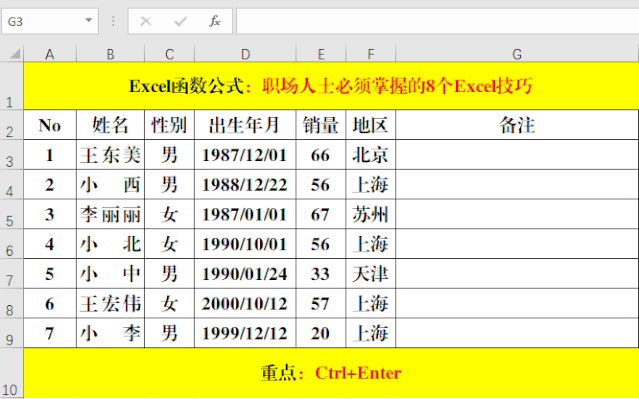
Task: Click the '出生年月' header cell
Action: pyautogui.click(x=245, y=125)
